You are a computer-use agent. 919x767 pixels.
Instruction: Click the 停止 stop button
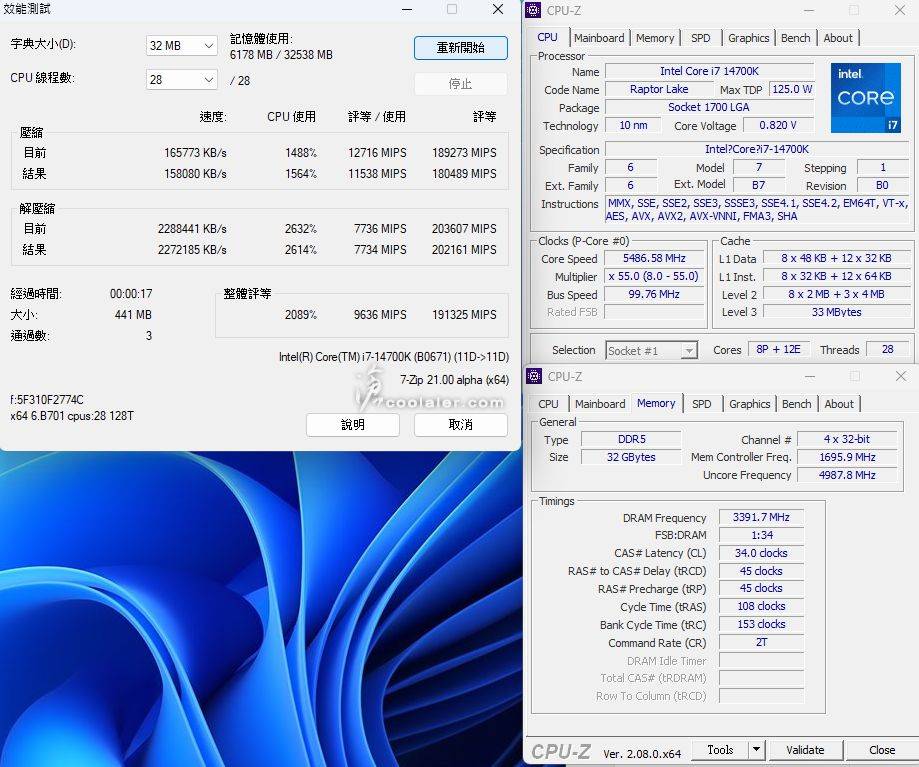point(461,84)
